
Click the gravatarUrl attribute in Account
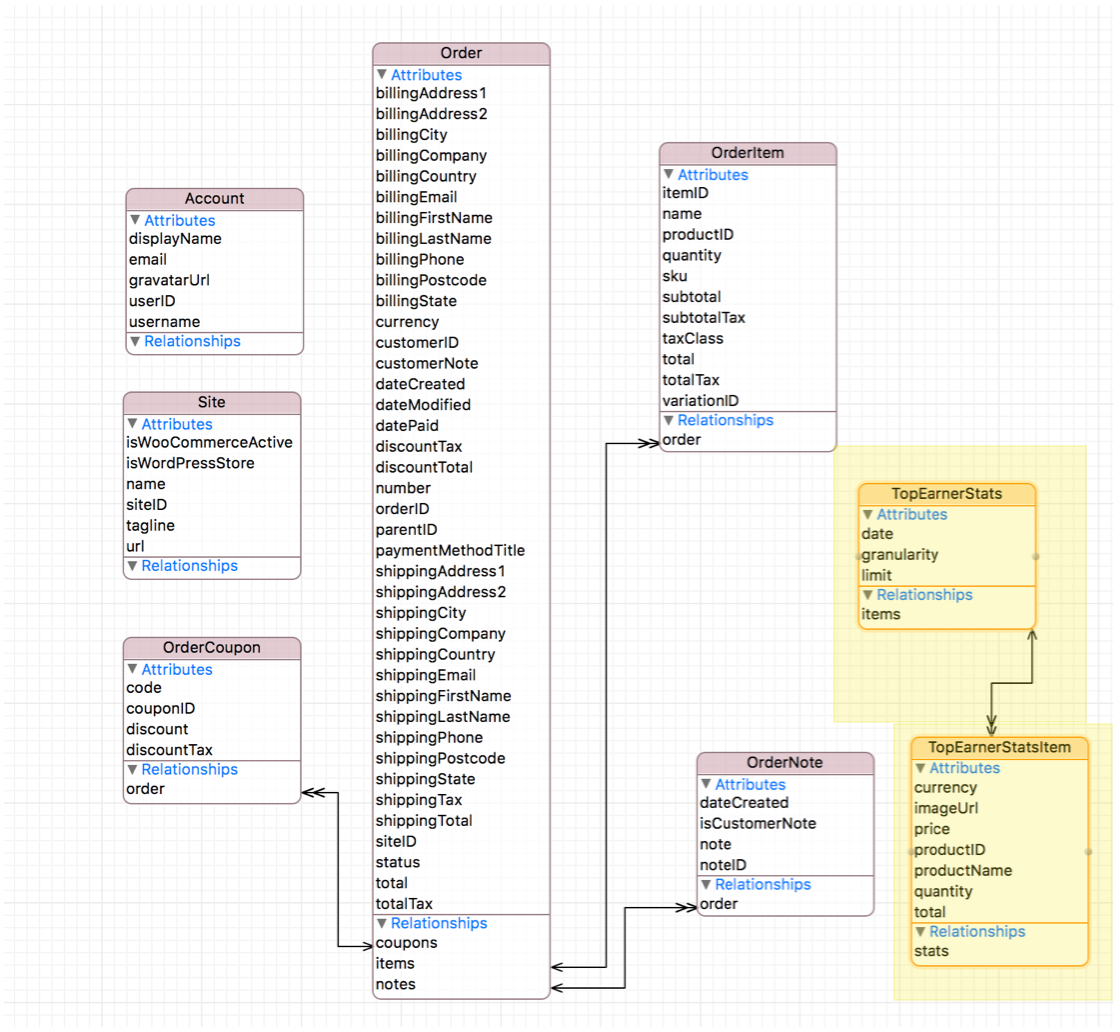click(x=169, y=280)
